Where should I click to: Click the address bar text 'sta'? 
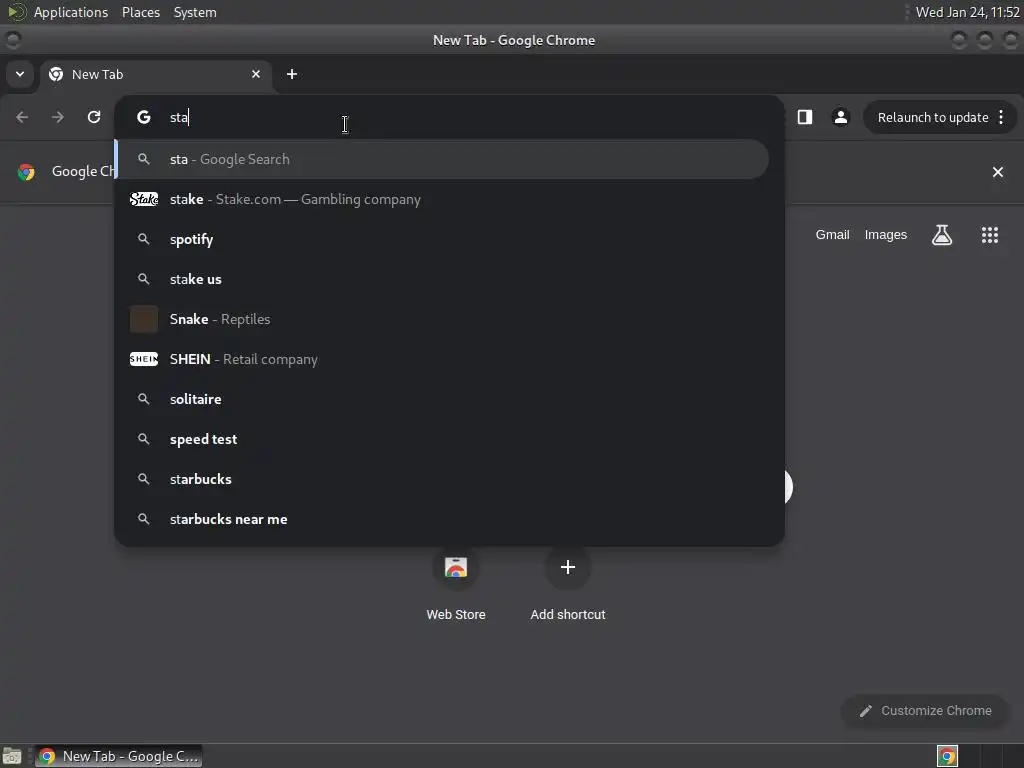coord(179,118)
